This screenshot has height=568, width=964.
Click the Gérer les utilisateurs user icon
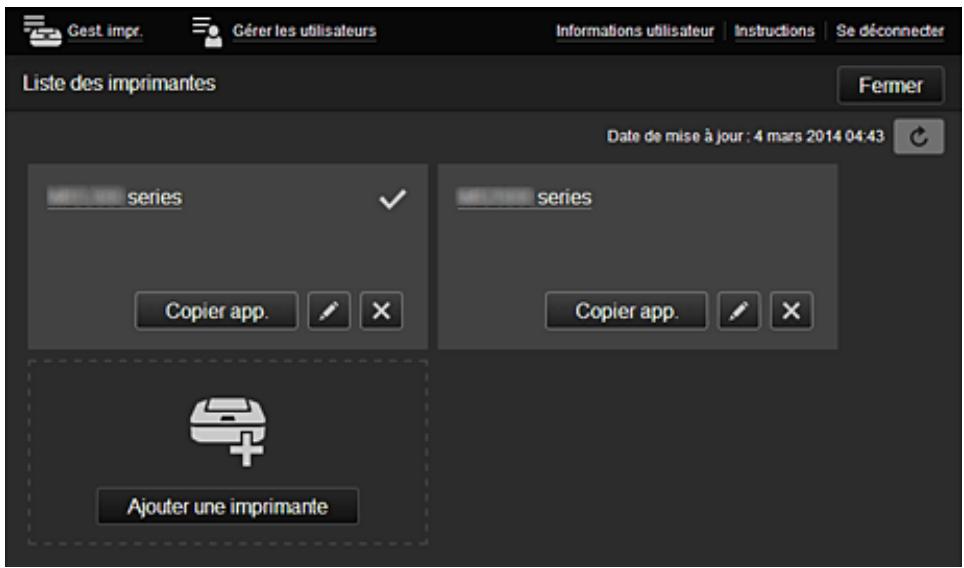coord(207,30)
